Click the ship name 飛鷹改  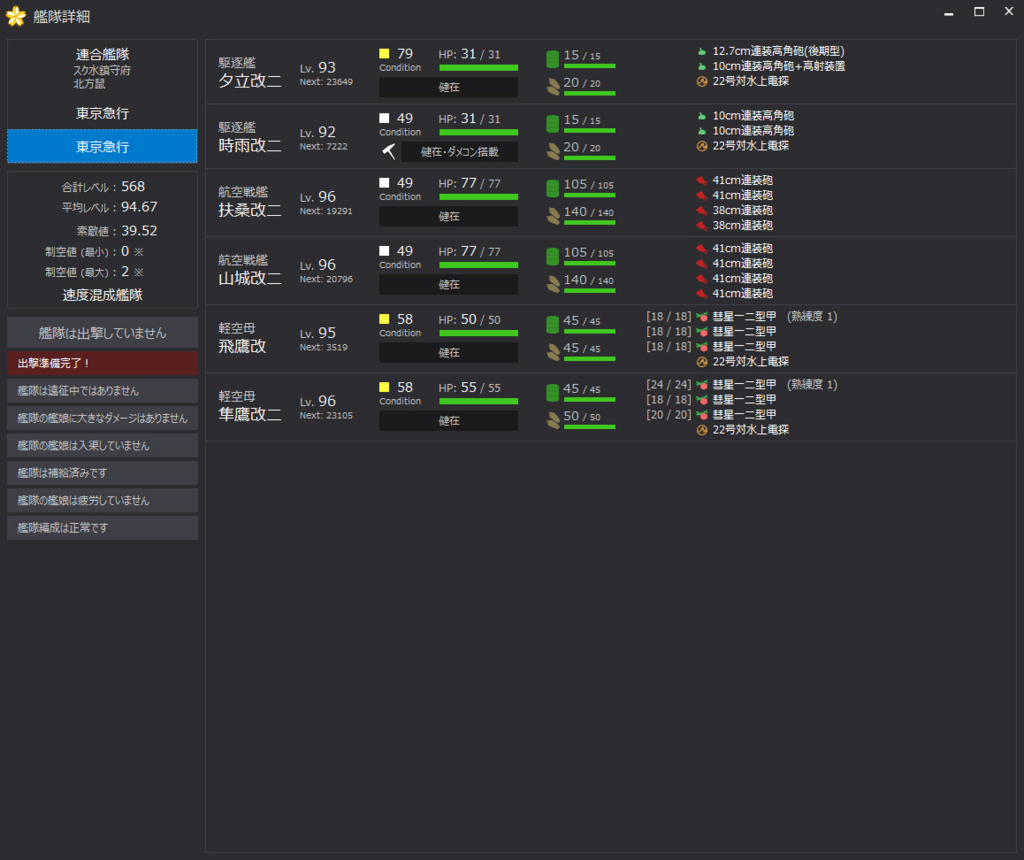click(242, 346)
